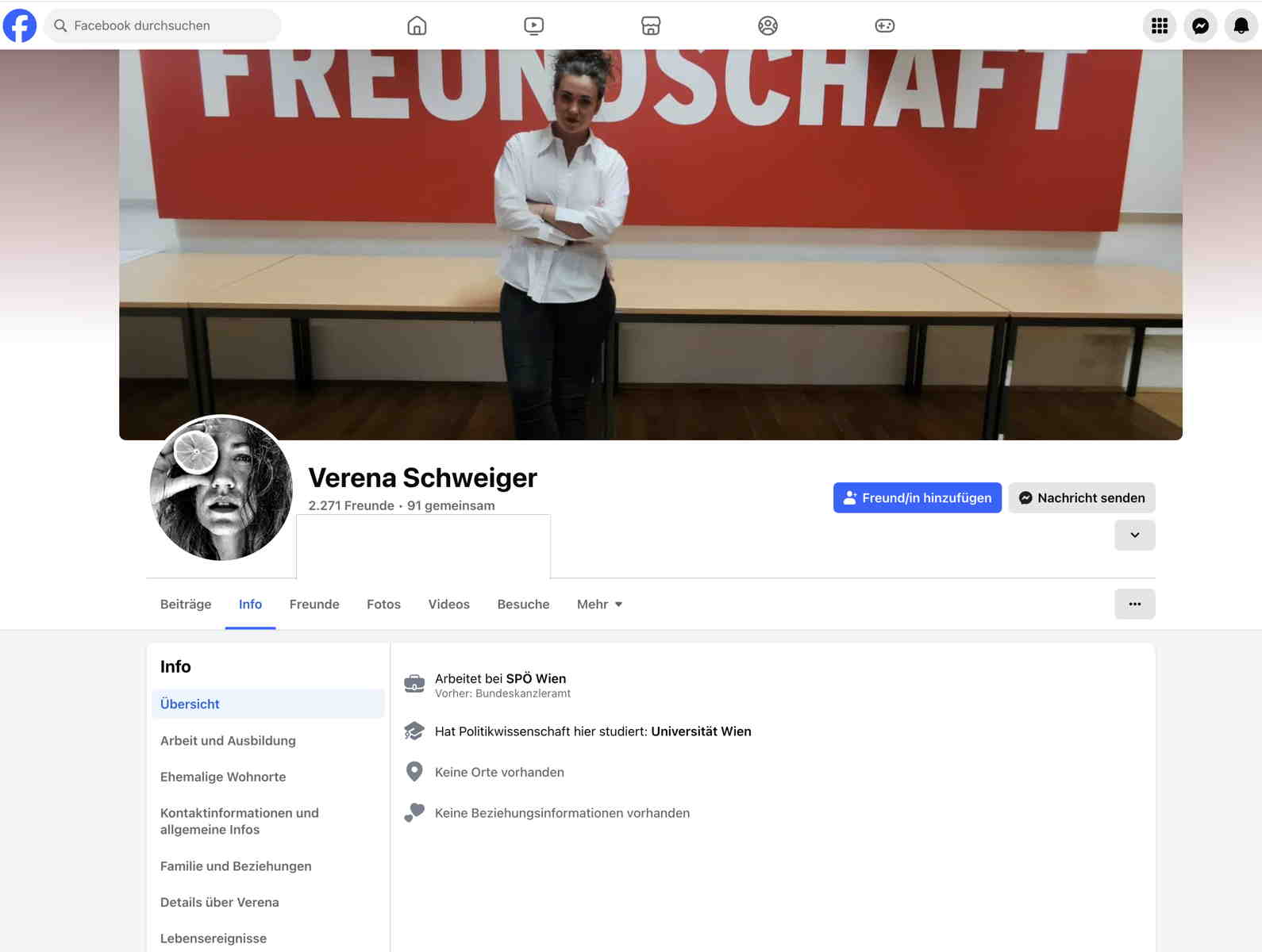Switch to the Freunde tab
1262x952 pixels.
[314, 605]
